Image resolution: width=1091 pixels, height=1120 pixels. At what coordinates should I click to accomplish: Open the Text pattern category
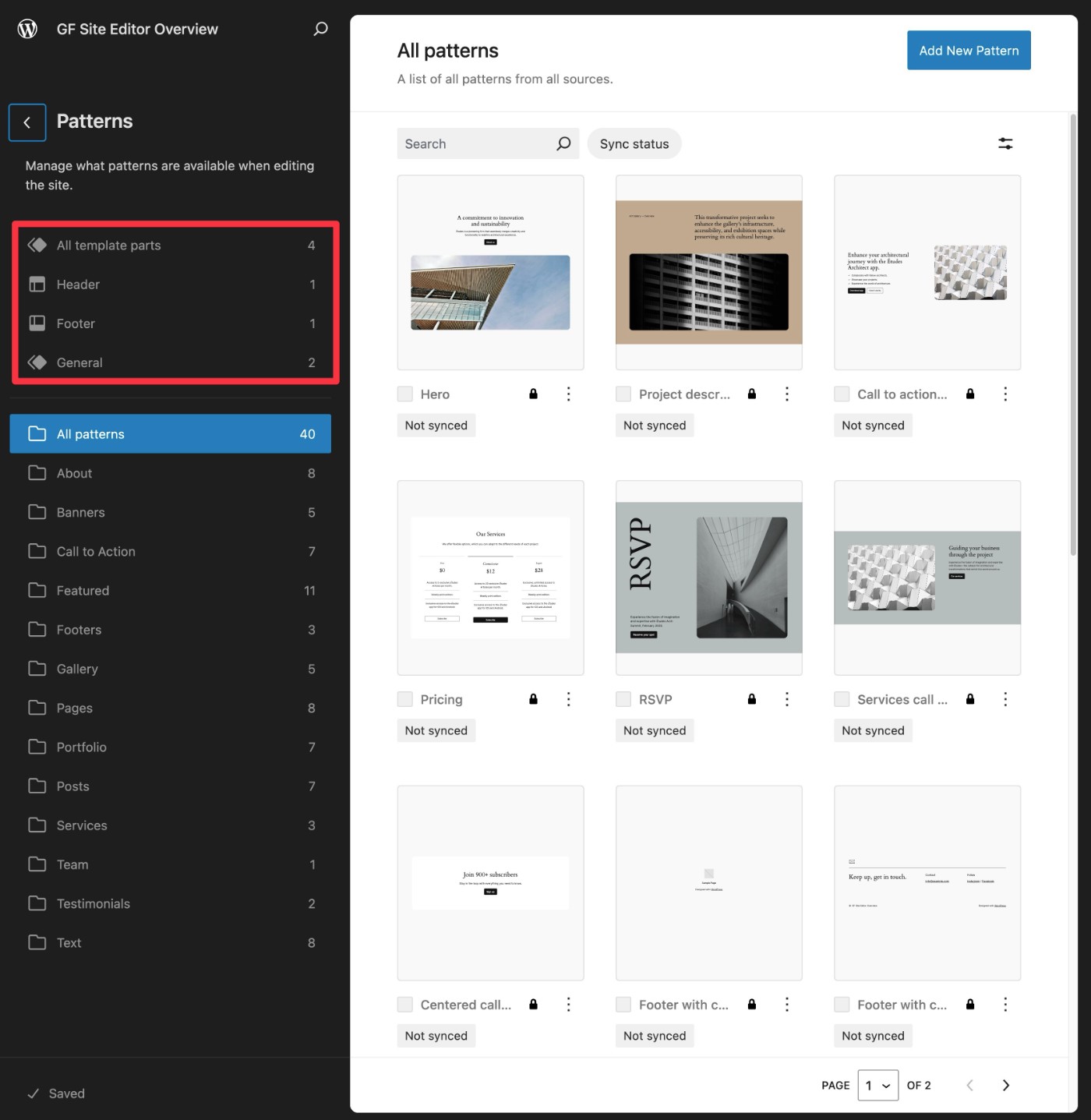click(x=171, y=943)
